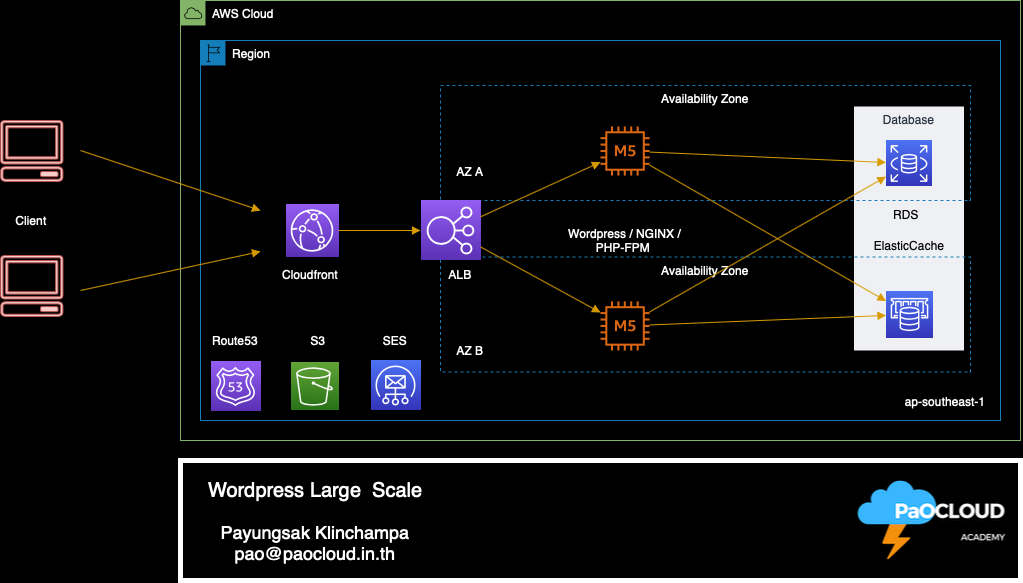Click the upper client computer icon
1023x583 pixels.
point(32,151)
